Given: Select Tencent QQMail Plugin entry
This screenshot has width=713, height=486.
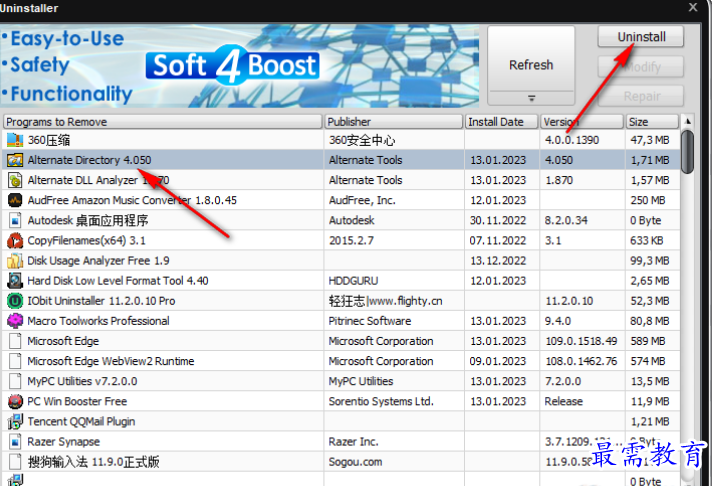Looking at the screenshot, I should (x=341, y=421).
